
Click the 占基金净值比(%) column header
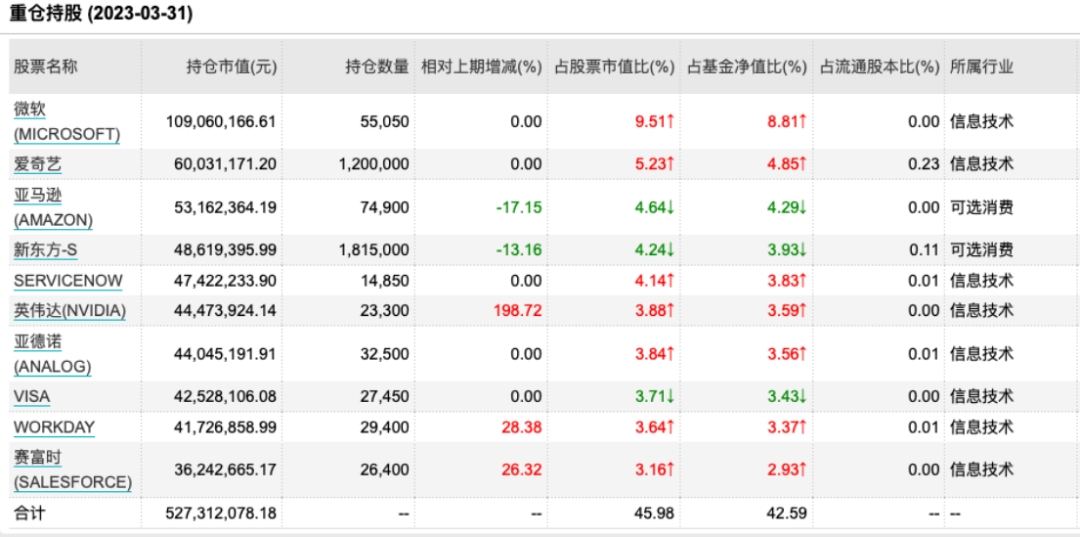747,67
